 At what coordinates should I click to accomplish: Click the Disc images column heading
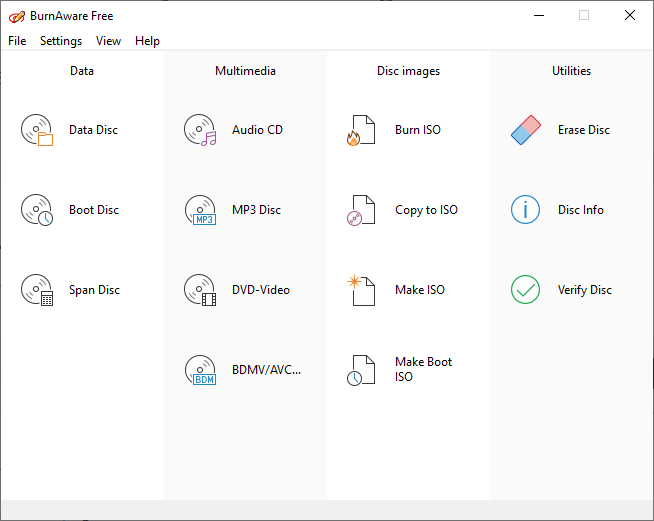tap(408, 71)
